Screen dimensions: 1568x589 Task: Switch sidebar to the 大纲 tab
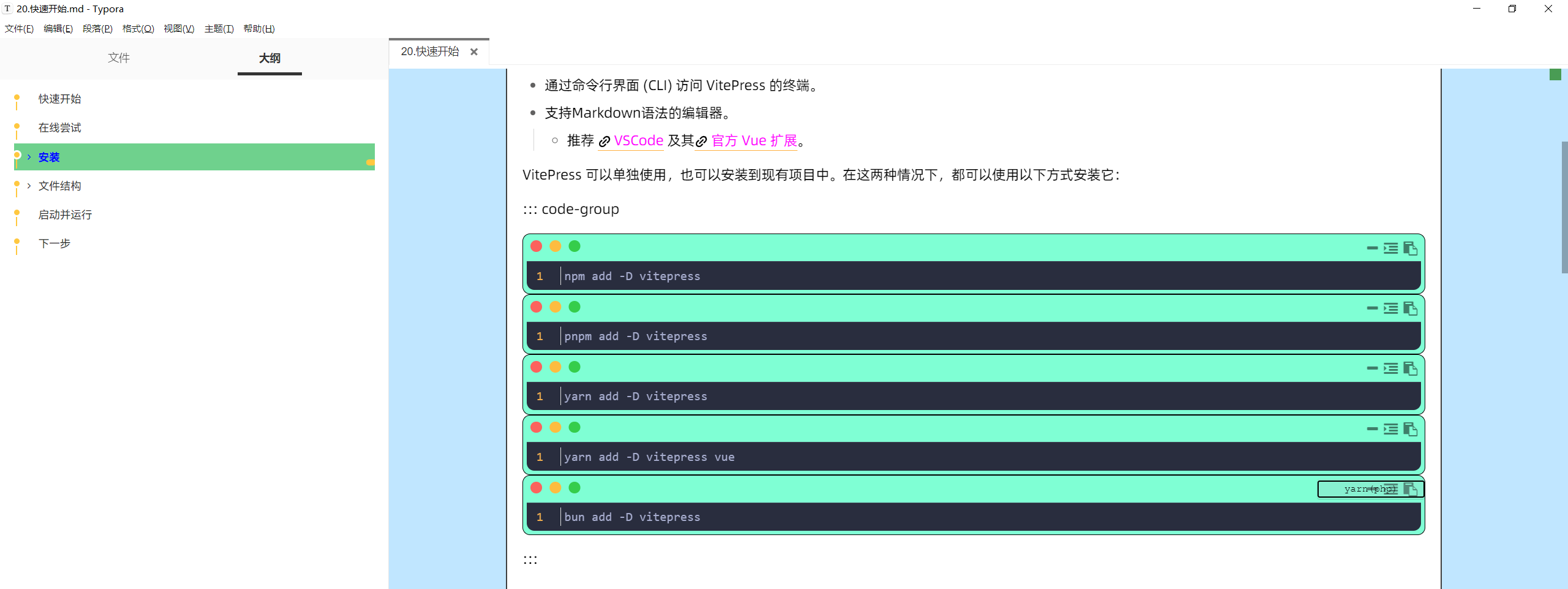[269, 58]
